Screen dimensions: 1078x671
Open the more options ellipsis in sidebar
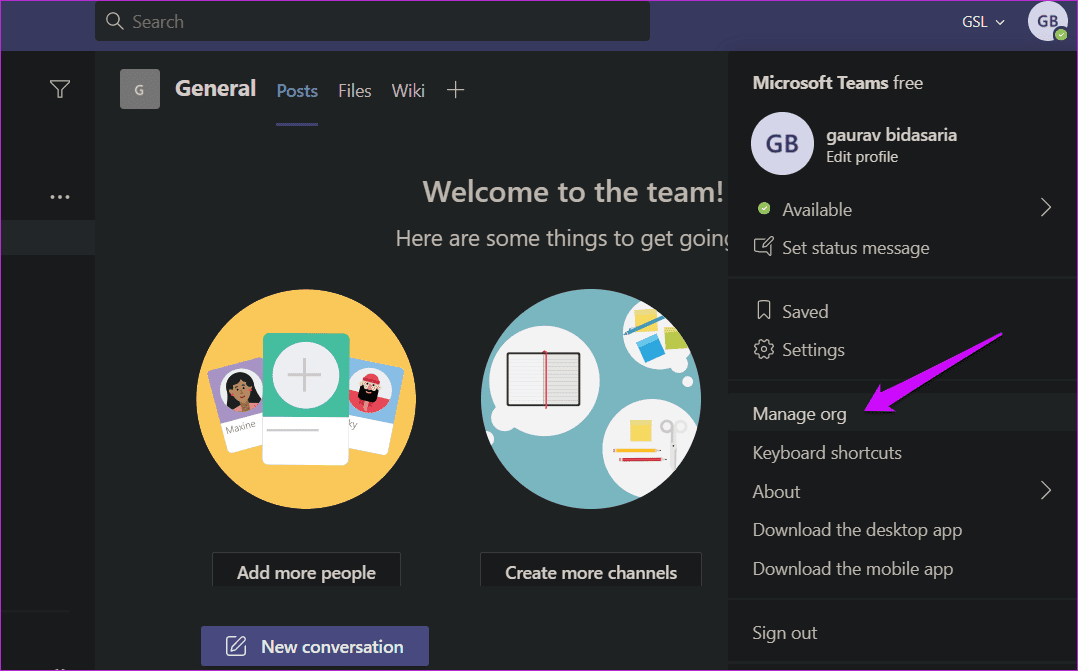pos(60,197)
